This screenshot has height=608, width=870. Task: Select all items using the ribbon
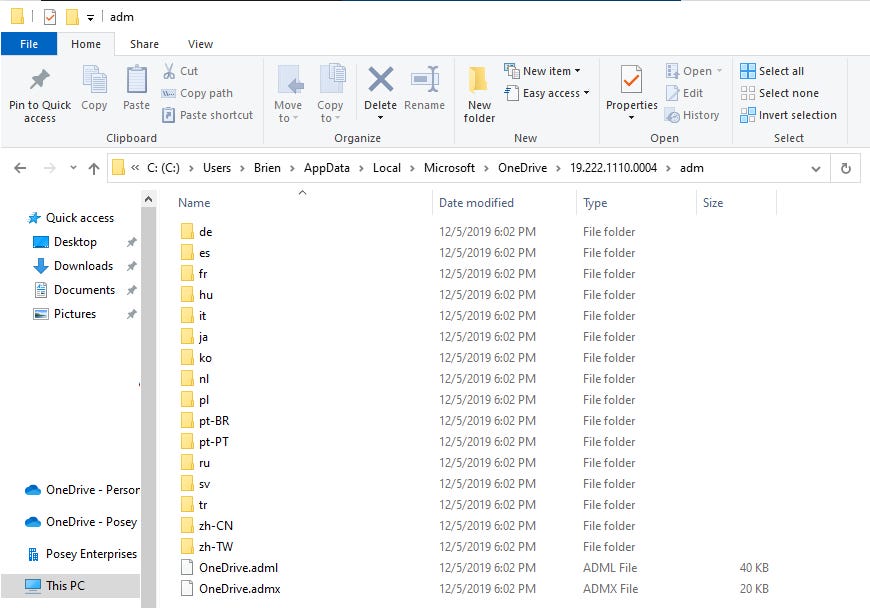tap(777, 70)
